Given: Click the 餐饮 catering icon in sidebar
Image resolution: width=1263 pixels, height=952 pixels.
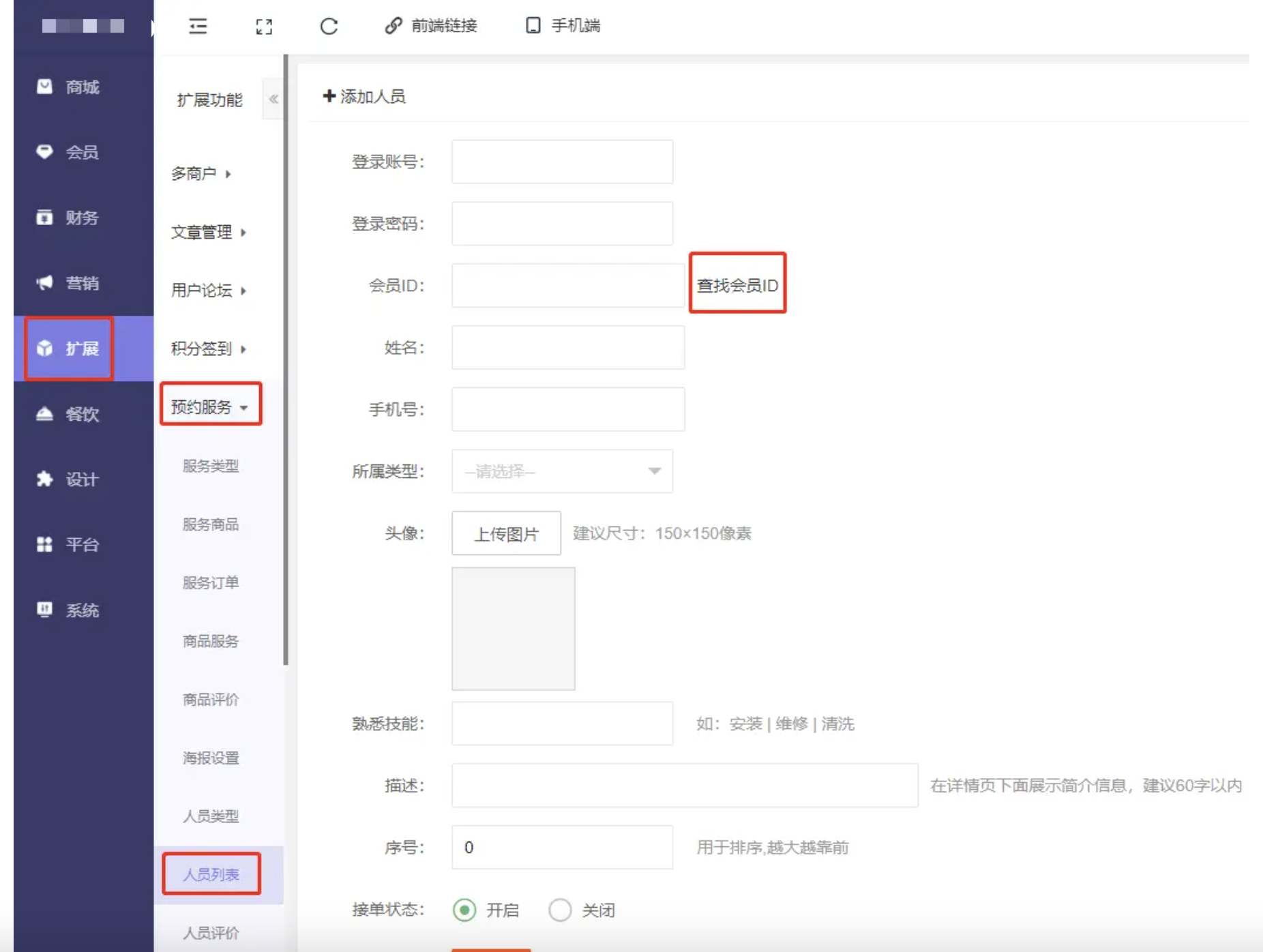Looking at the screenshot, I should (44, 414).
